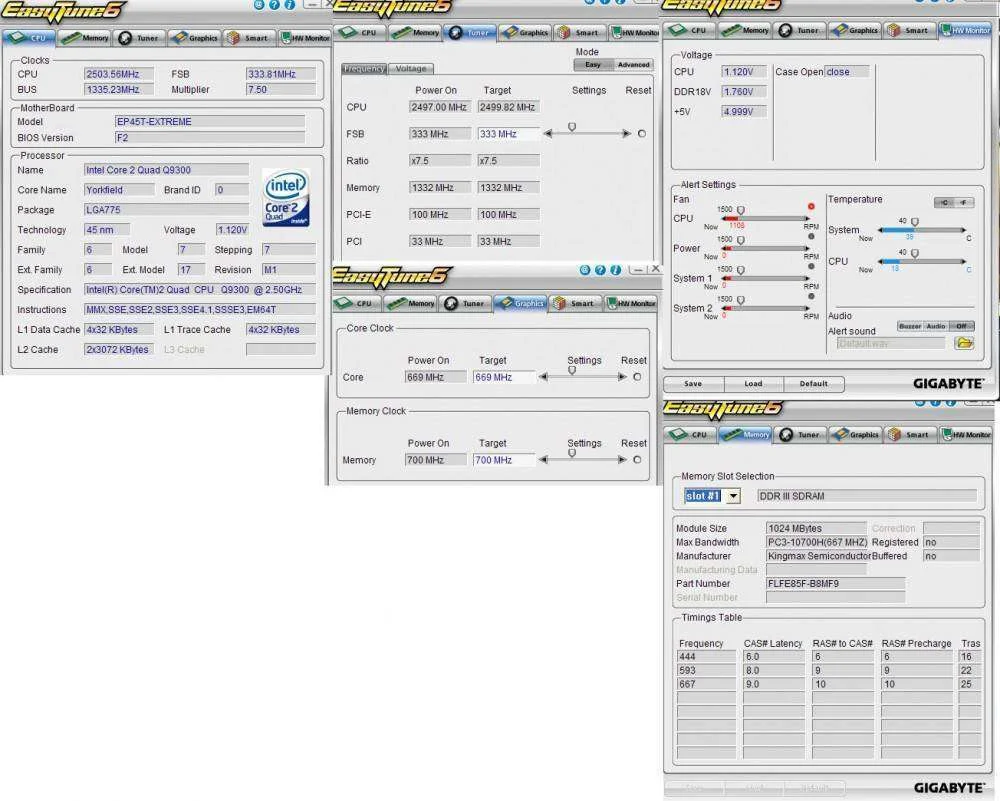Click CPU temperature slider right arrow
This screenshot has height=801, width=1000.
(964, 261)
